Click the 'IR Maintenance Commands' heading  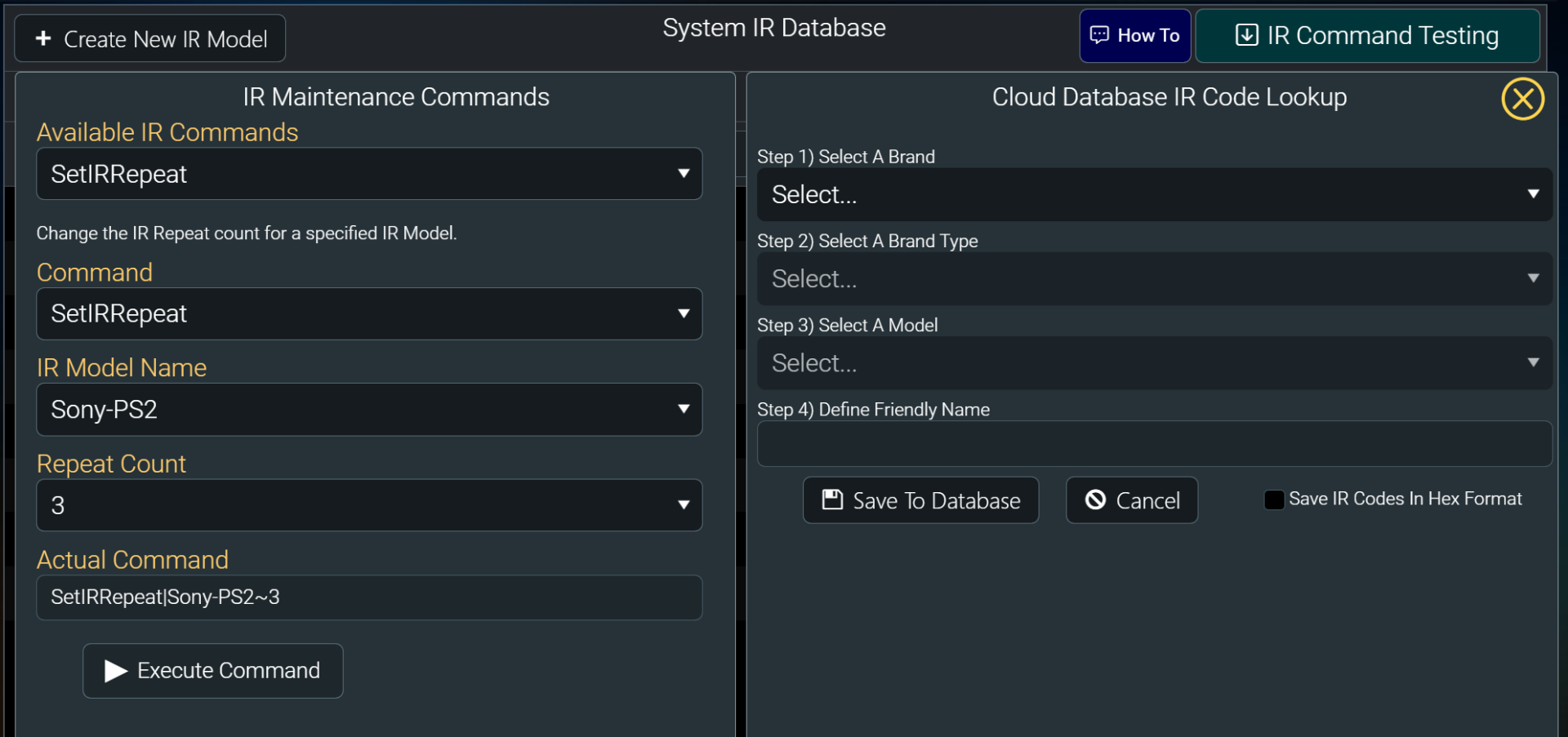point(396,97)
